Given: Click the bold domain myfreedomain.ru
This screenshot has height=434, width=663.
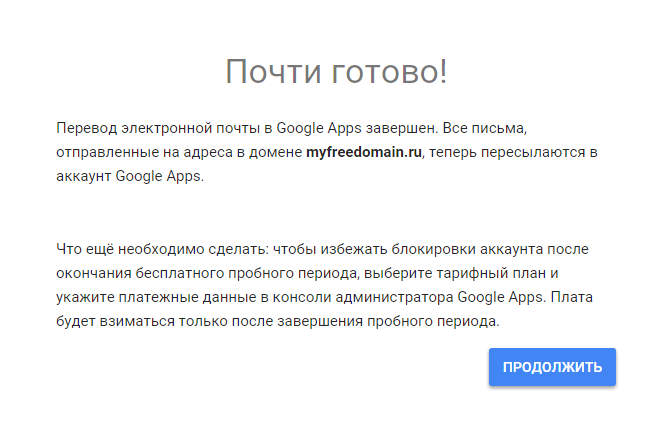Looking at the screenshot, I should [x=365, y=152].
